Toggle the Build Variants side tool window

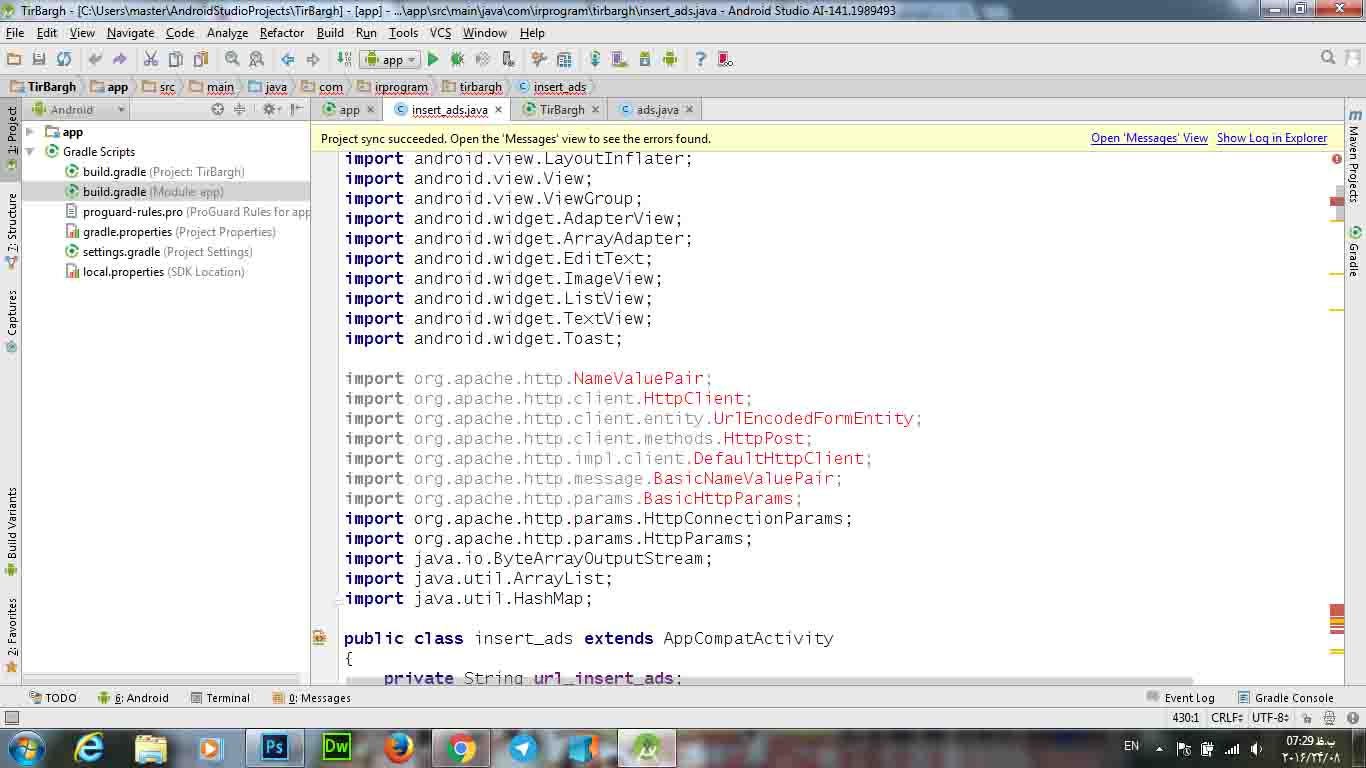pyautogui.click(x=12, y=531)
